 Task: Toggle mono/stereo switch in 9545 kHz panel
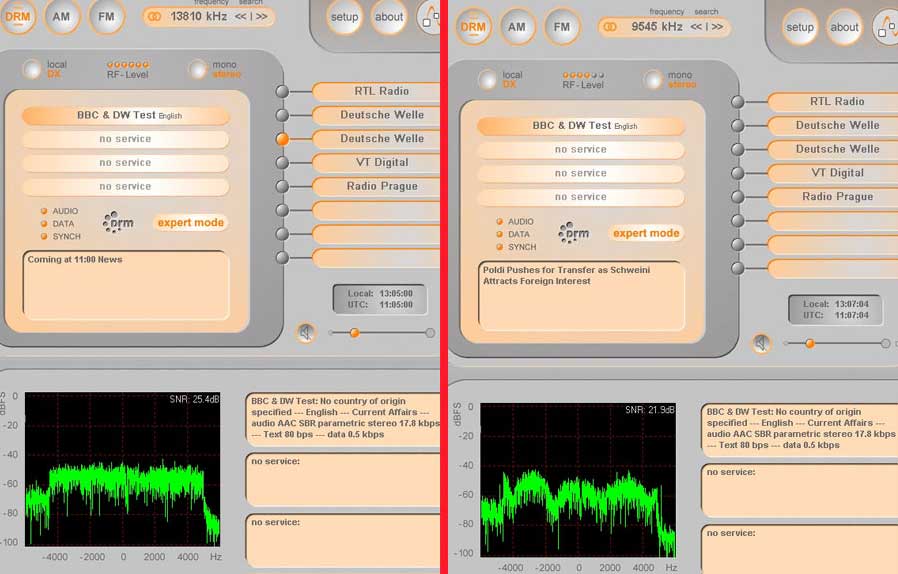pos(653,80)
